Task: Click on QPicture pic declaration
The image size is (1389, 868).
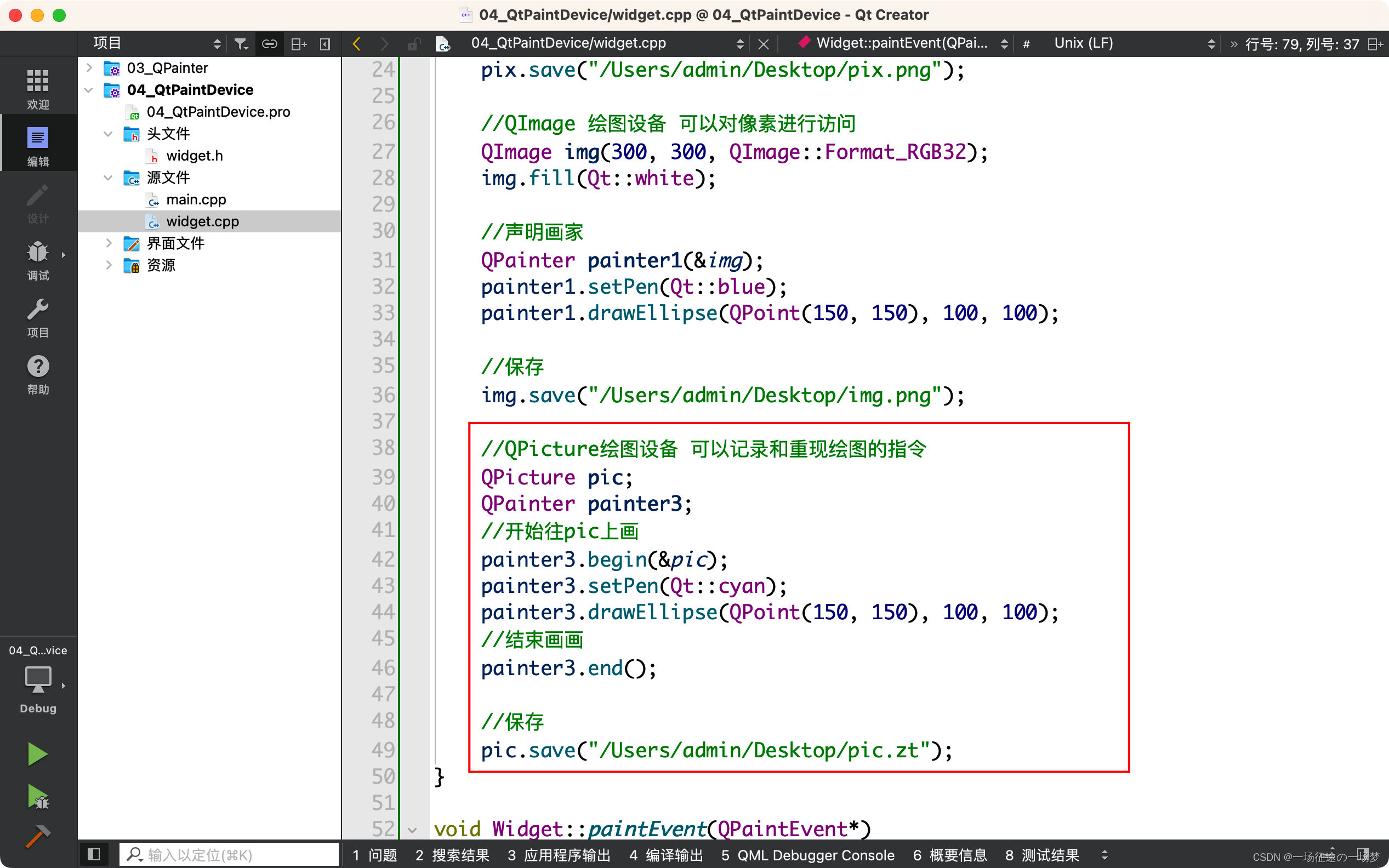Action: (557, 477)
